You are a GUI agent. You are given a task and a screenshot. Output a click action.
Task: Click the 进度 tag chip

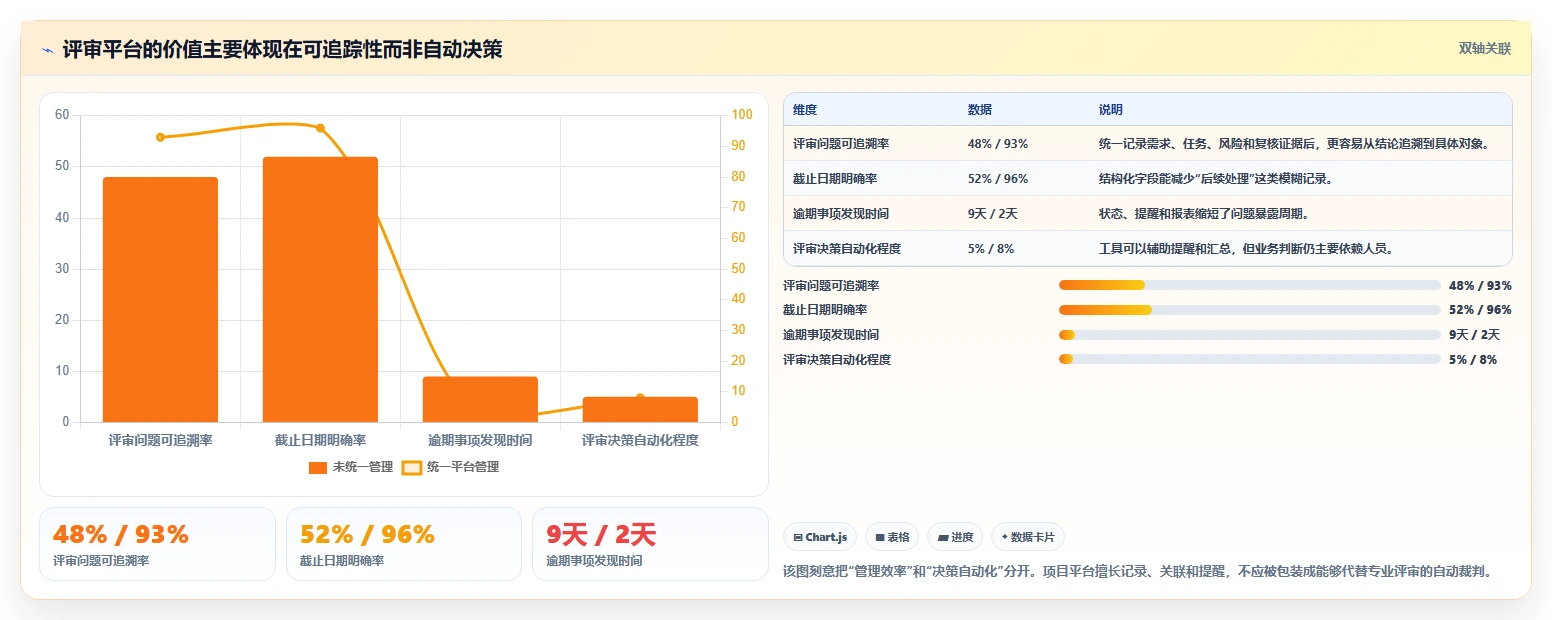(x=955, y=537)
